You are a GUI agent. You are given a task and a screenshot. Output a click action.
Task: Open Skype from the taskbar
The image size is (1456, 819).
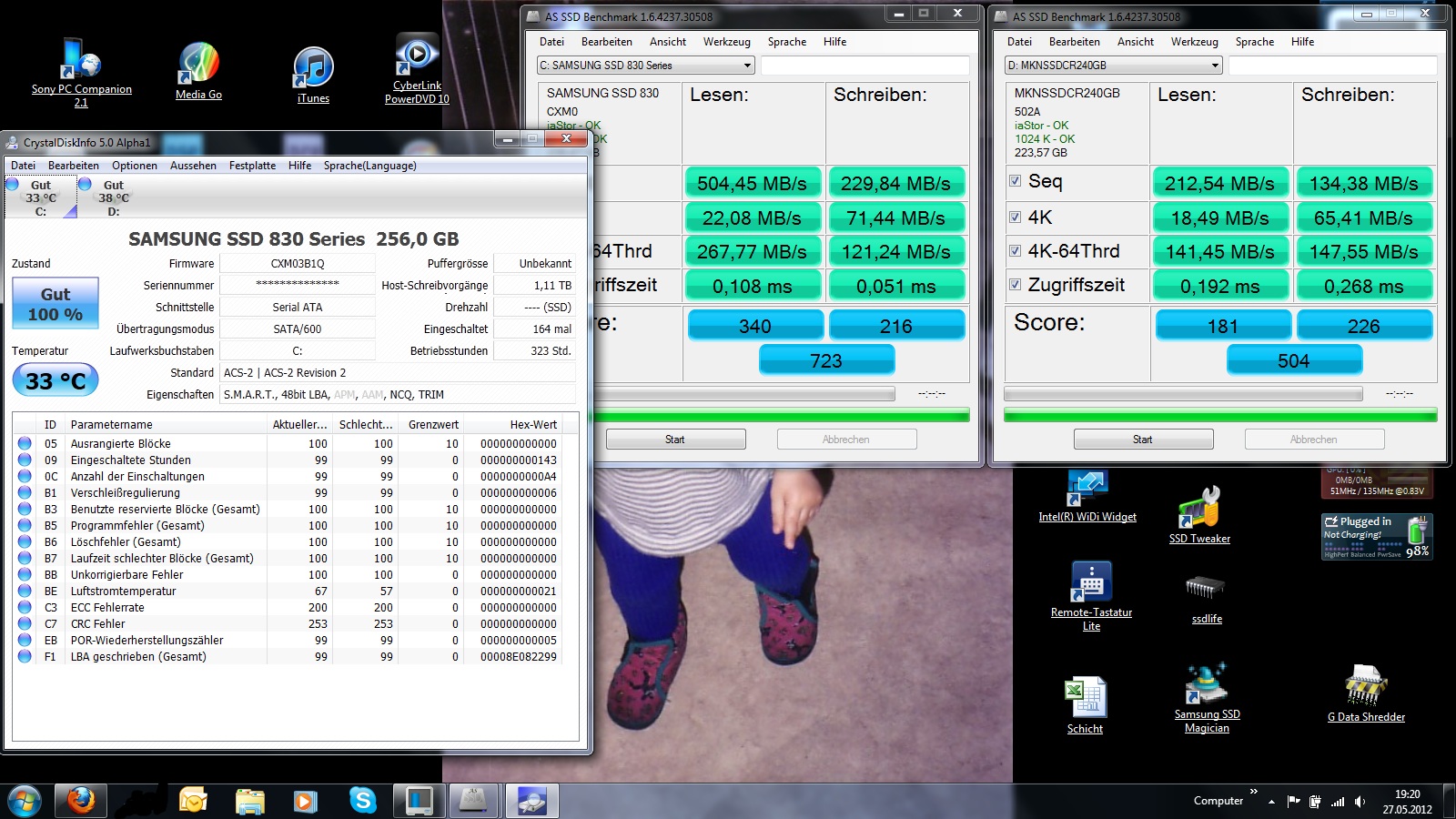pos(362,801)
